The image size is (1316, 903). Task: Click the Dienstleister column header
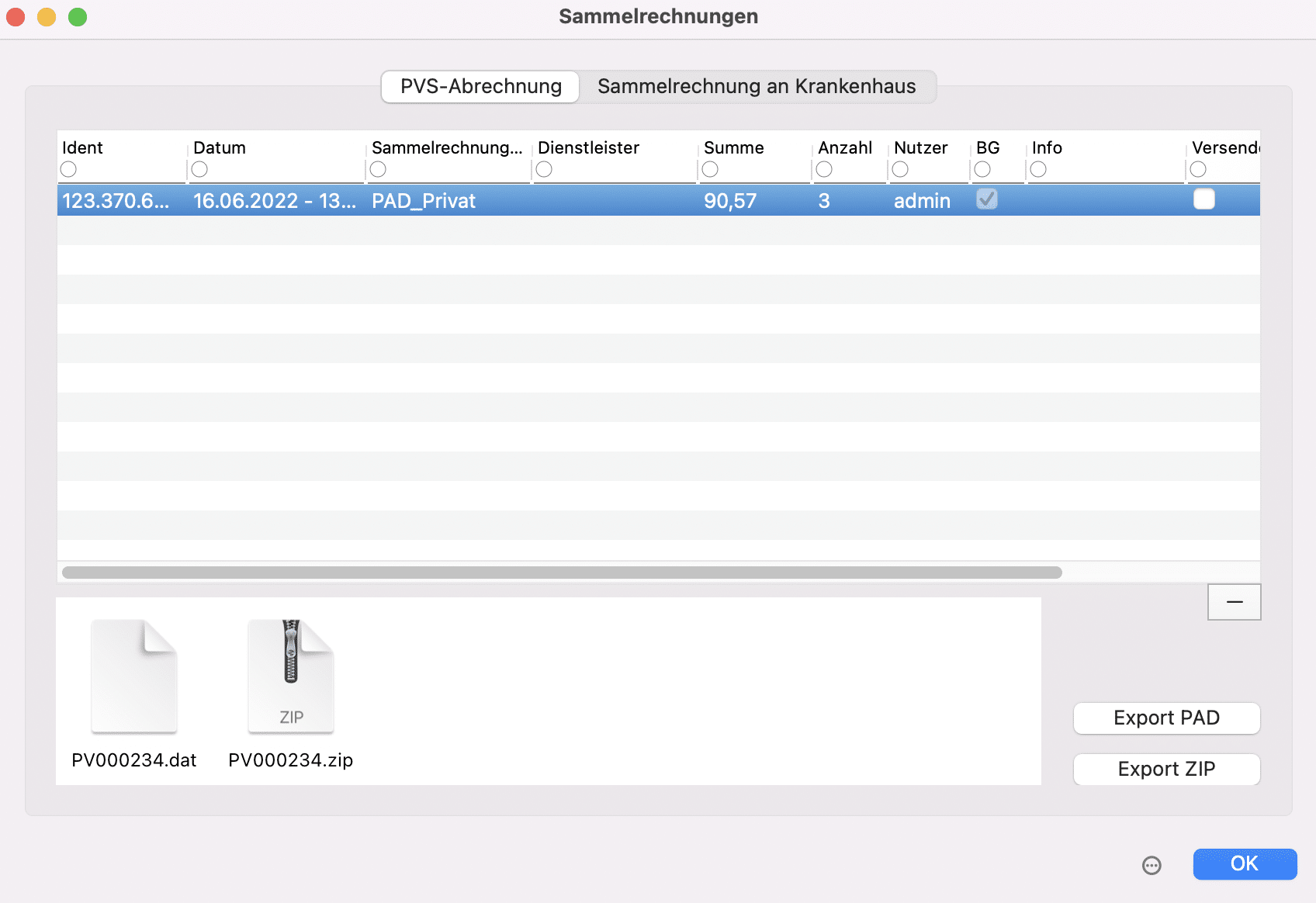pyautogui.click(x=588, y=148)
